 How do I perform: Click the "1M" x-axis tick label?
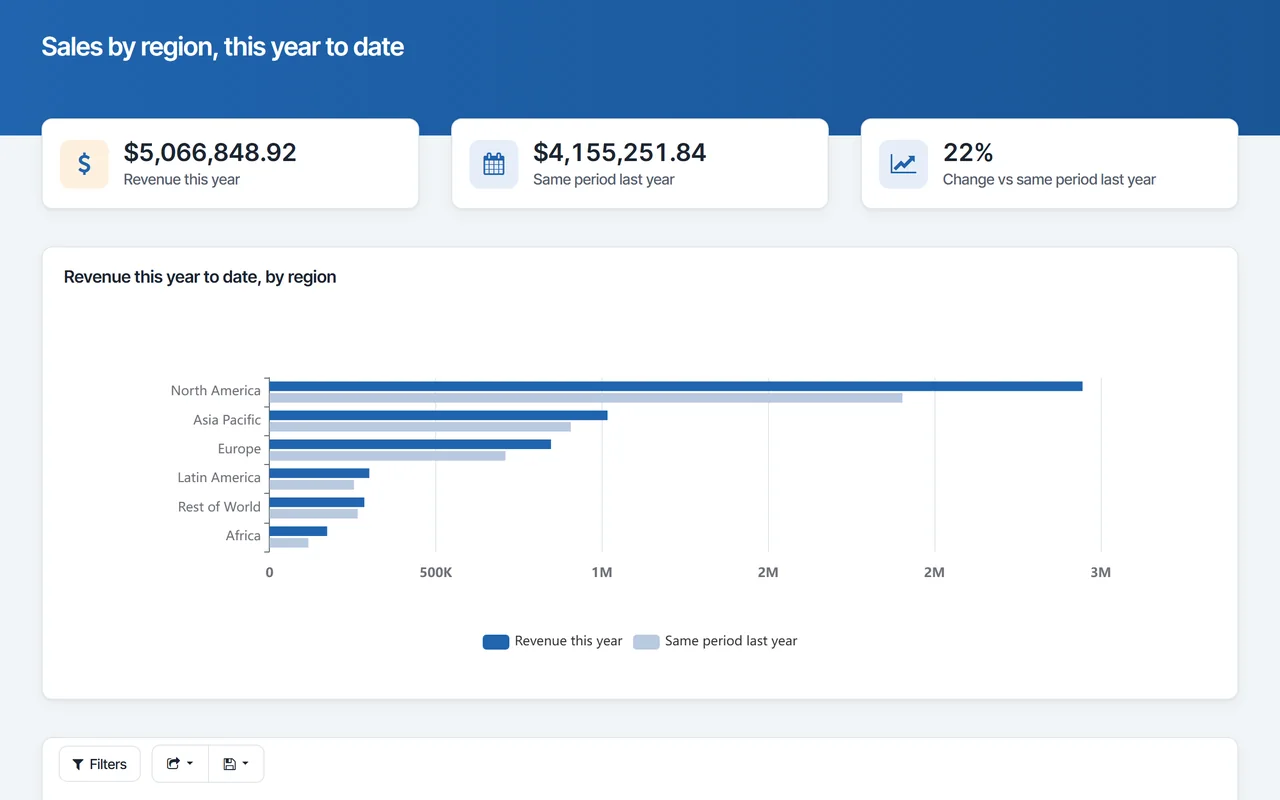pyautogui.click(x=602, y=573)
